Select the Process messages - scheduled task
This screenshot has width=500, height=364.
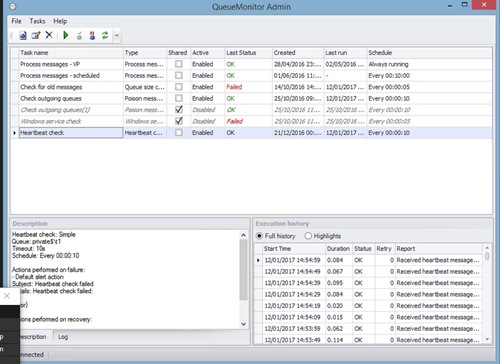pos(251,75)
